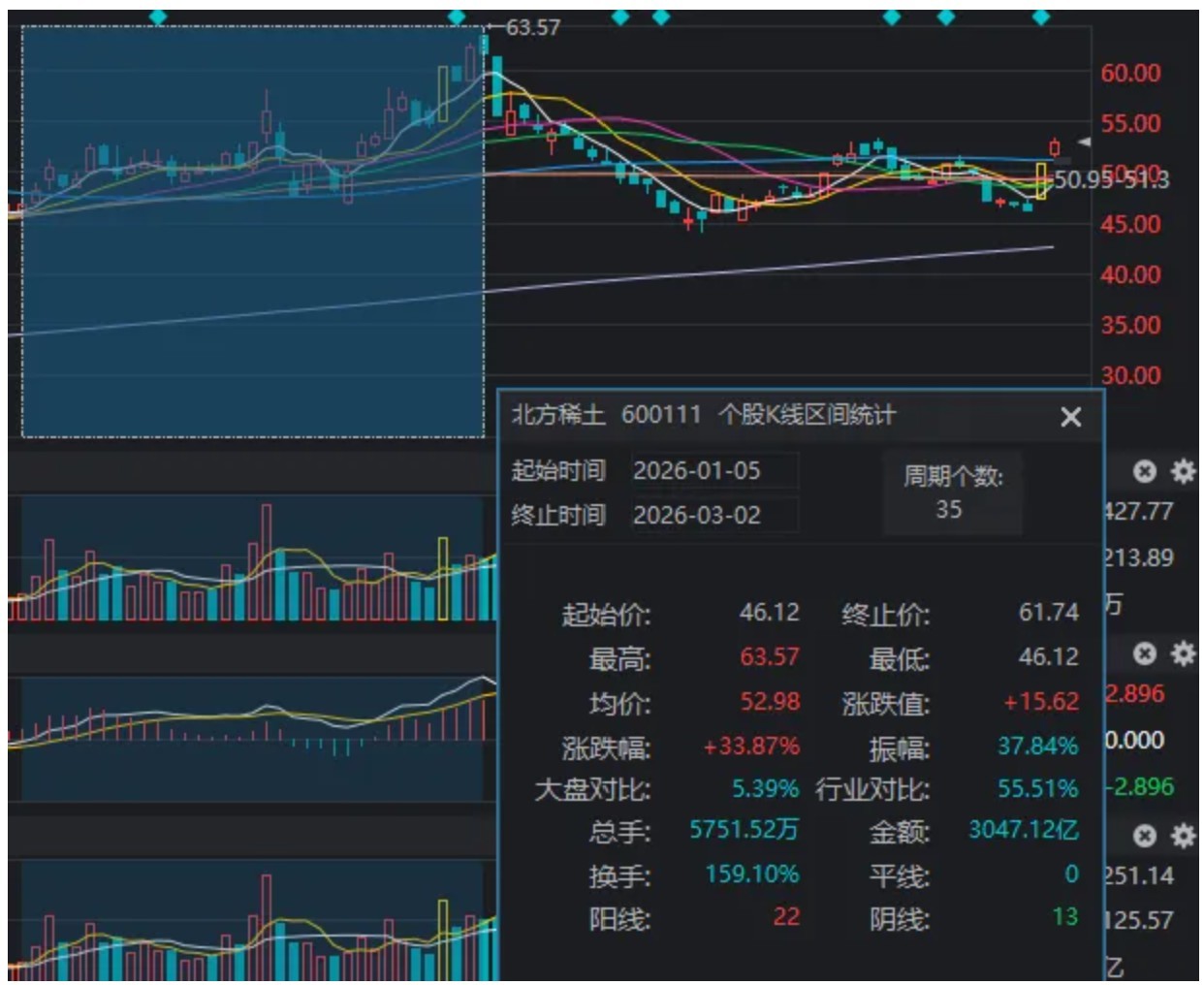Open settings gear for the bottom amount panel
This screenshot has width=1204, height=985.
tap(1183, 836)
